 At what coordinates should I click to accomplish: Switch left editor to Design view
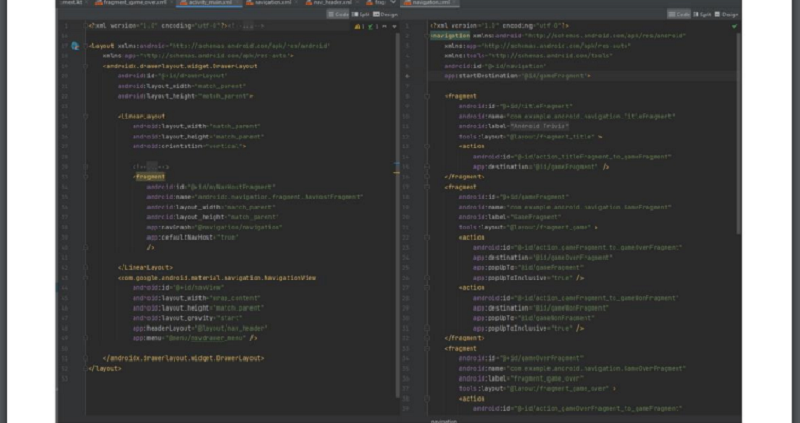[385, 14]
